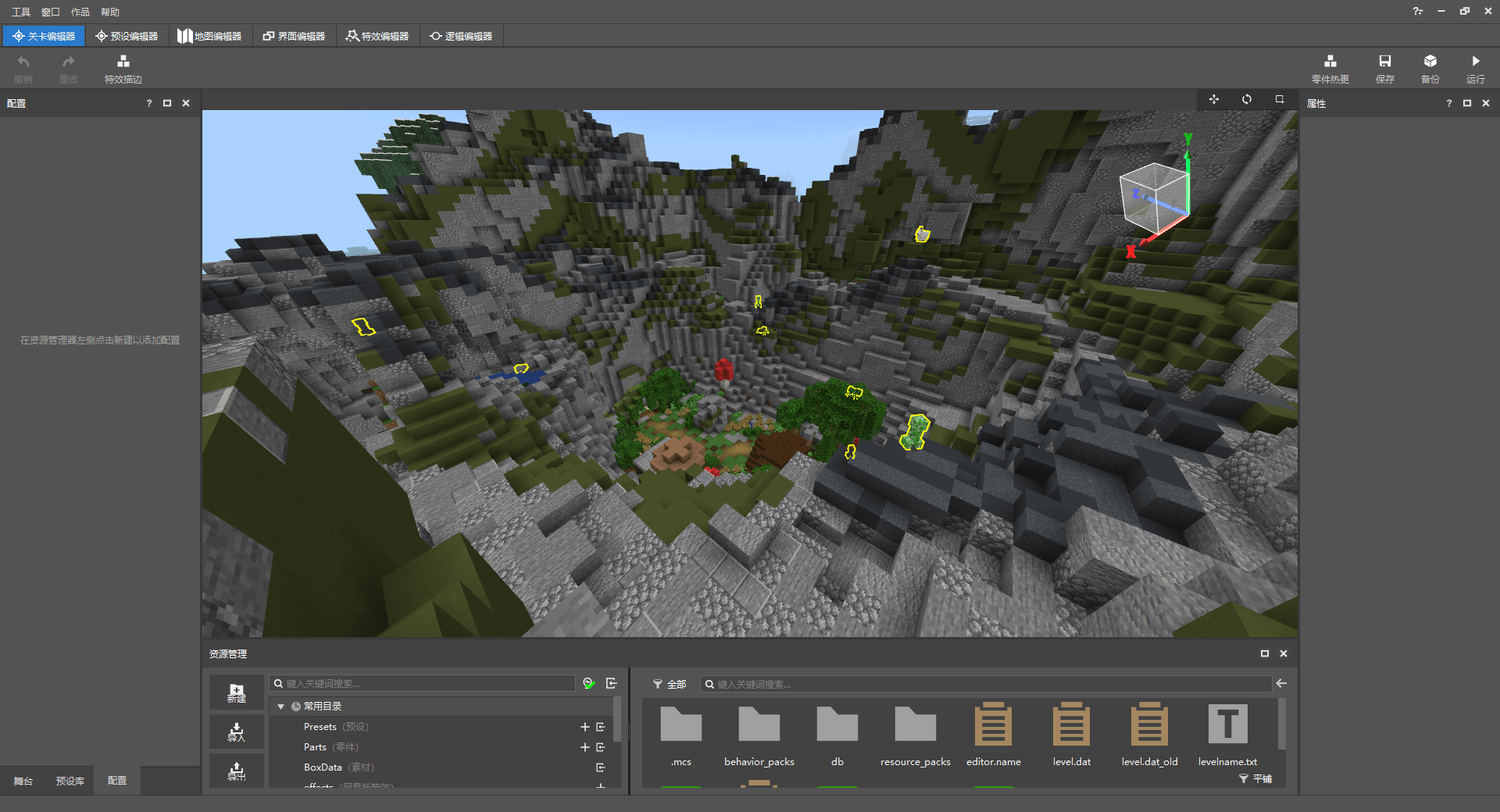
Task: Open the 帮助 menu
Action: point(110,12)
